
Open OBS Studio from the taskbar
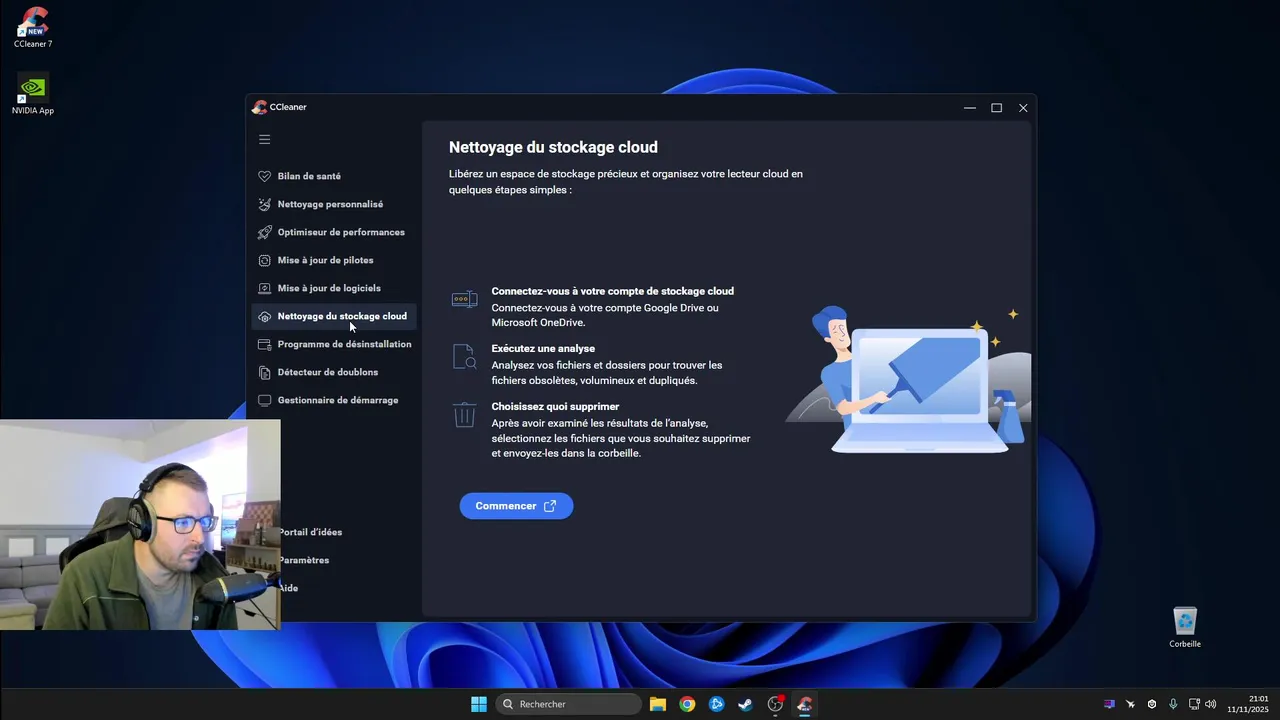click(x=775, y=704)
